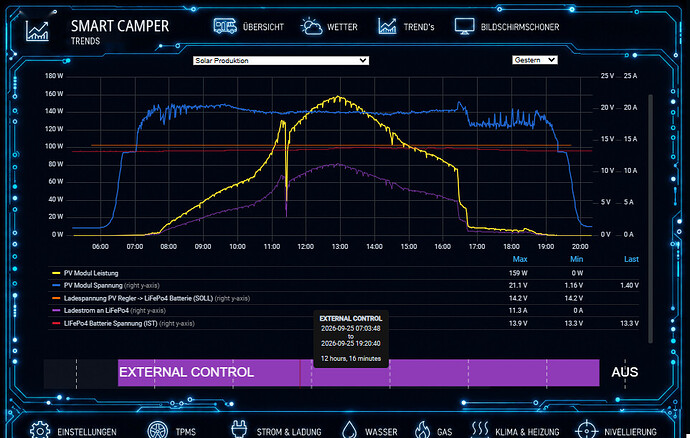Open the Nivellierung crosshair icon
Screen dimensions: 690x438
point(587,430)
